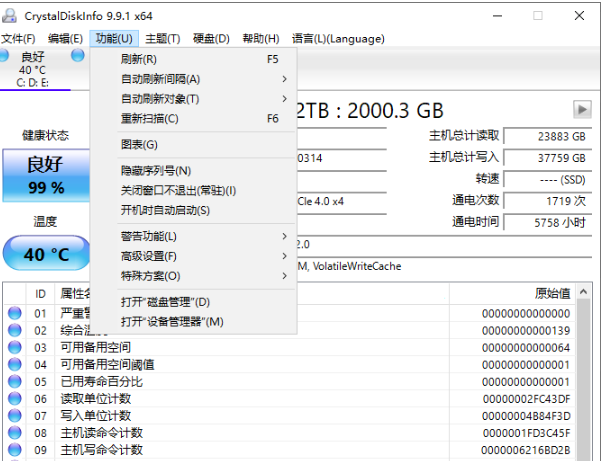Click the 40 °C temperature button

pos(46,253)
